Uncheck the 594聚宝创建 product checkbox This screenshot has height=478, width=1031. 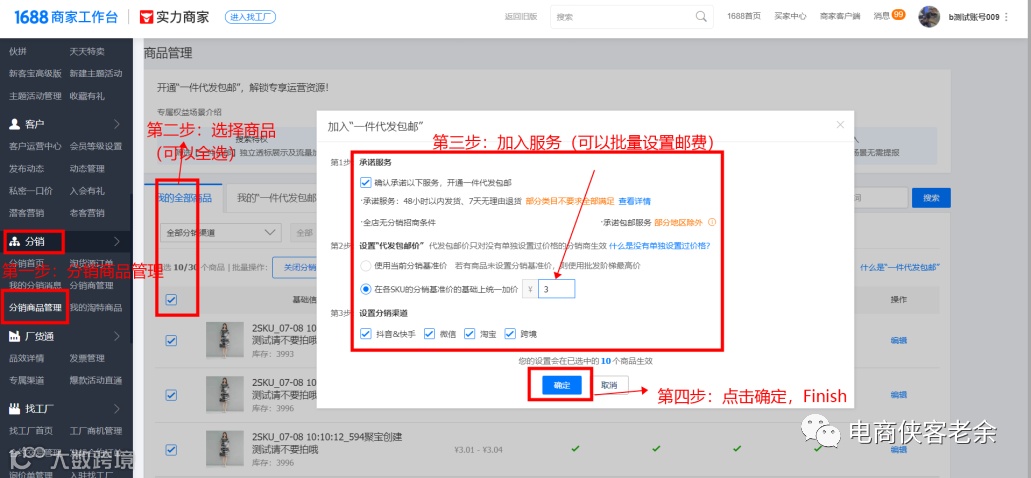(171, 449)
